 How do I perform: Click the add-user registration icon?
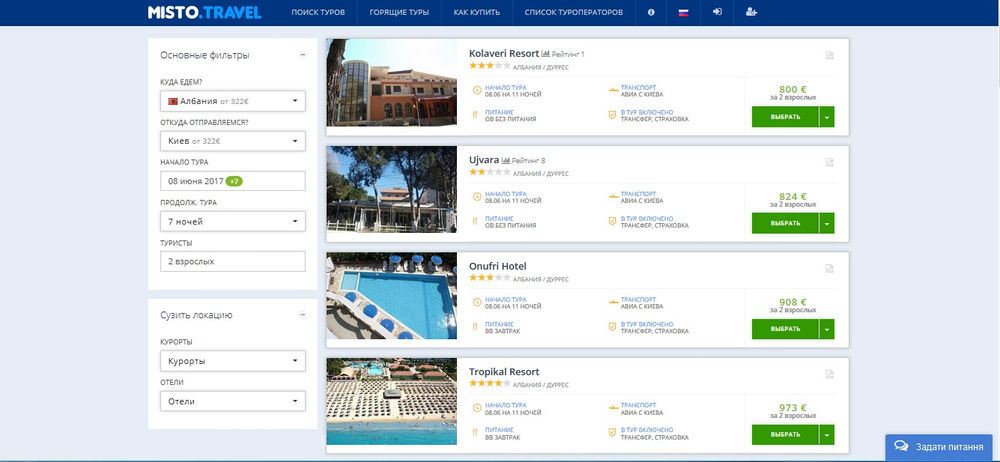(x=751, y=13)
